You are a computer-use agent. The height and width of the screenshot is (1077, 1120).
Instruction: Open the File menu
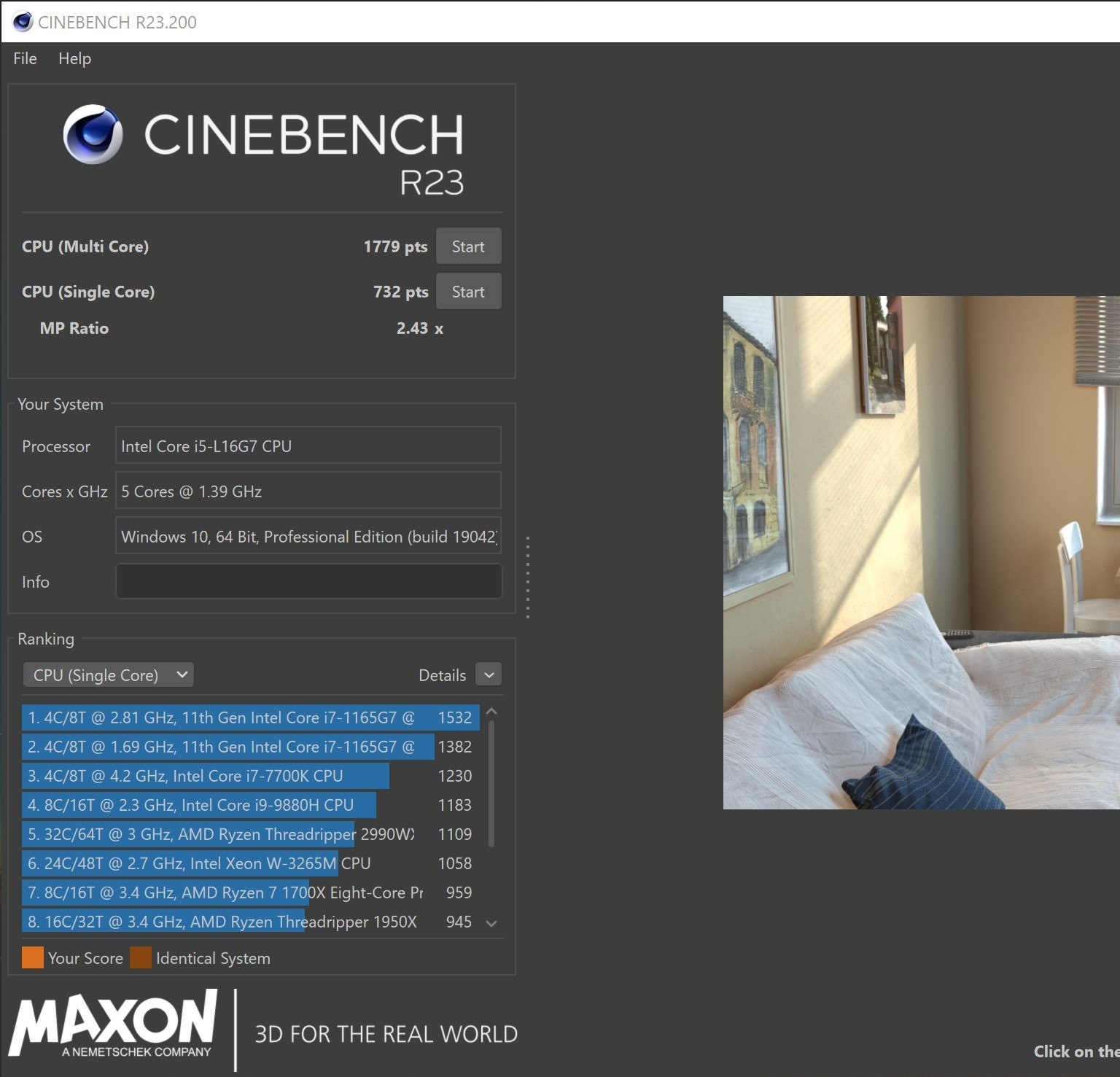point(25,58)
